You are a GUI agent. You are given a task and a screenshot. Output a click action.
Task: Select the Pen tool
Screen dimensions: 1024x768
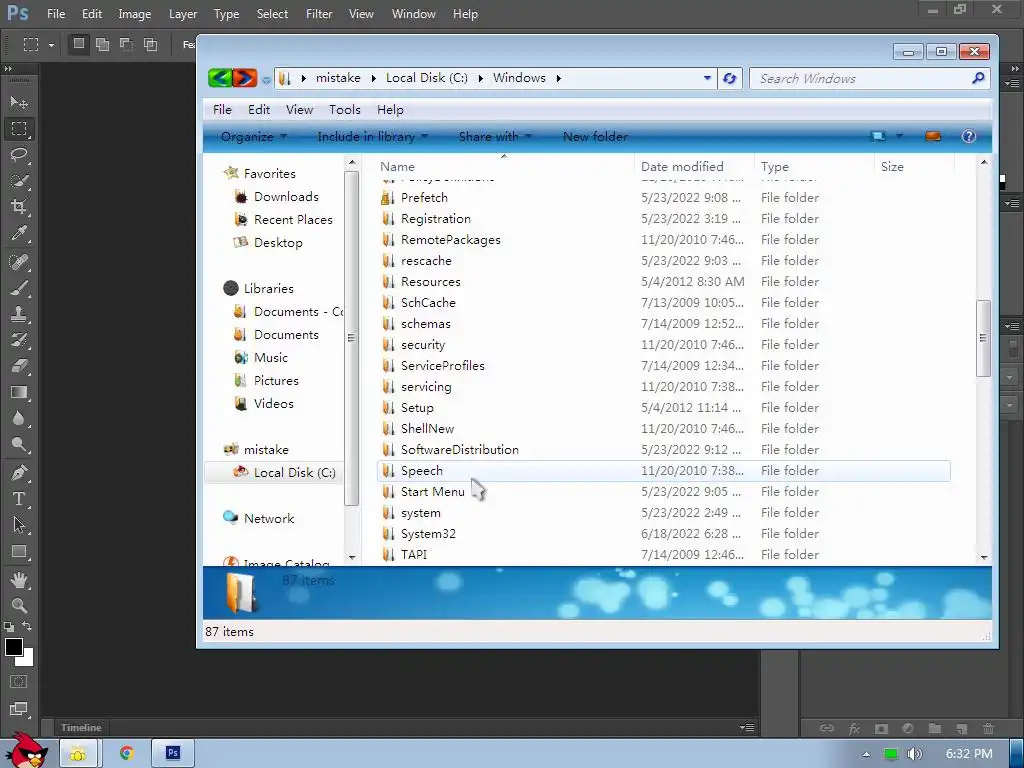pos(19,473)
